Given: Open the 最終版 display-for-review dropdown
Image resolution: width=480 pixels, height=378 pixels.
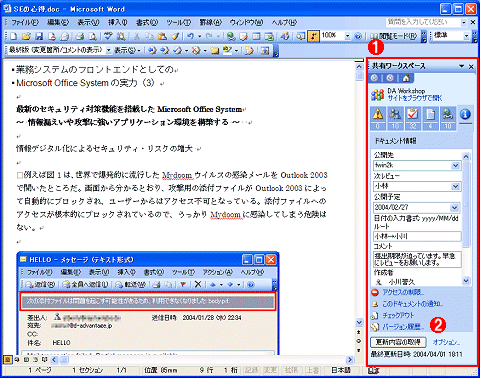Looking at the screenshot, I should click(108, 50).
